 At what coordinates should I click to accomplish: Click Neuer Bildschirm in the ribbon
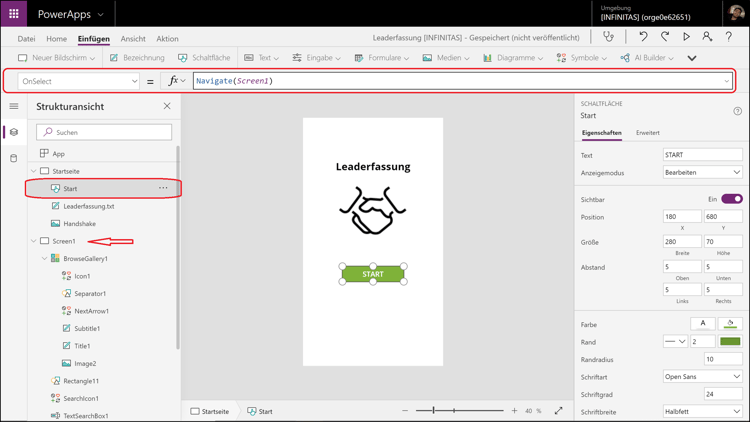point(56,58)
